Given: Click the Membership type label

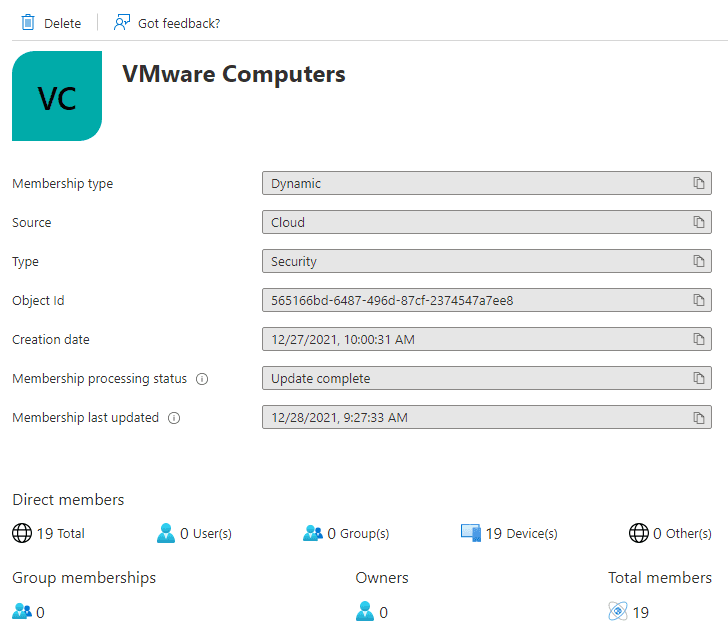Looking at the screenshot, I should (63, 183).
